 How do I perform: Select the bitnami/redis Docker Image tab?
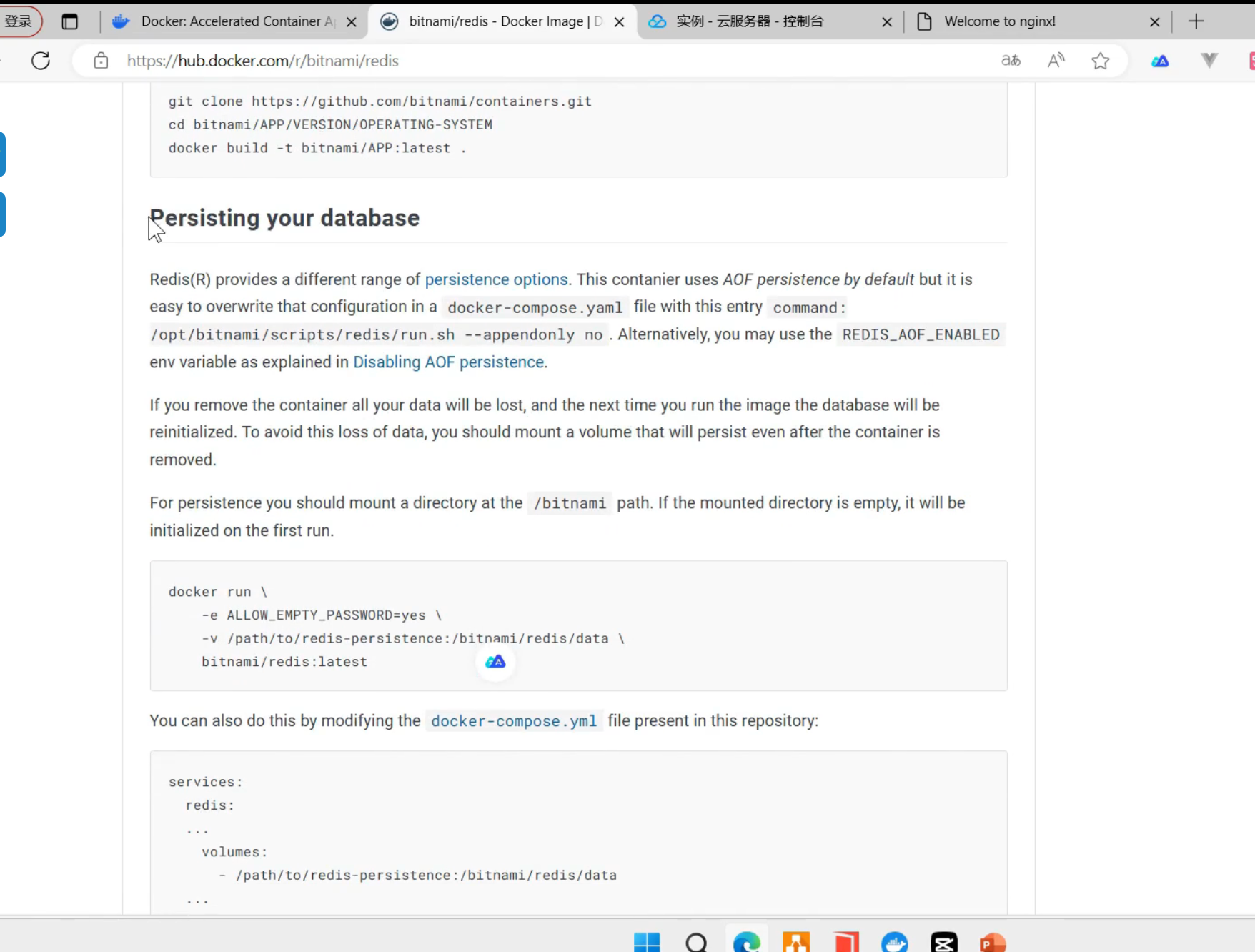(x=503, y=21)
